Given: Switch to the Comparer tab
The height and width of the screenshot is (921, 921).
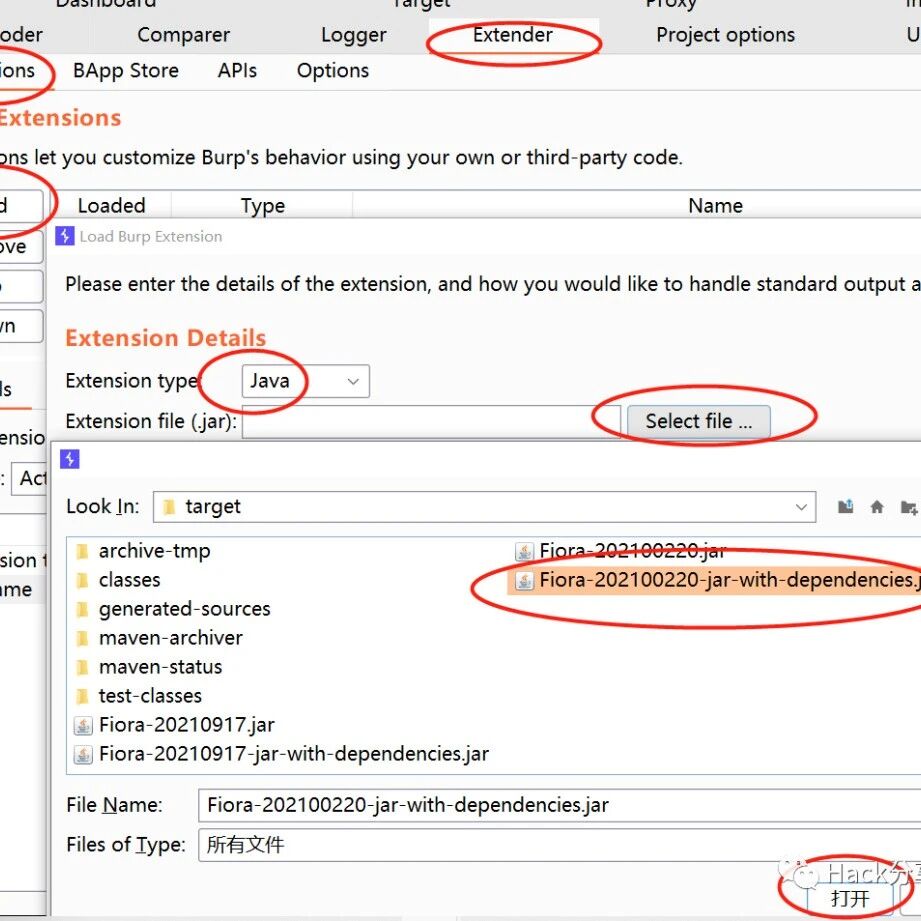Looking at the screenshot, I should 183,35.
